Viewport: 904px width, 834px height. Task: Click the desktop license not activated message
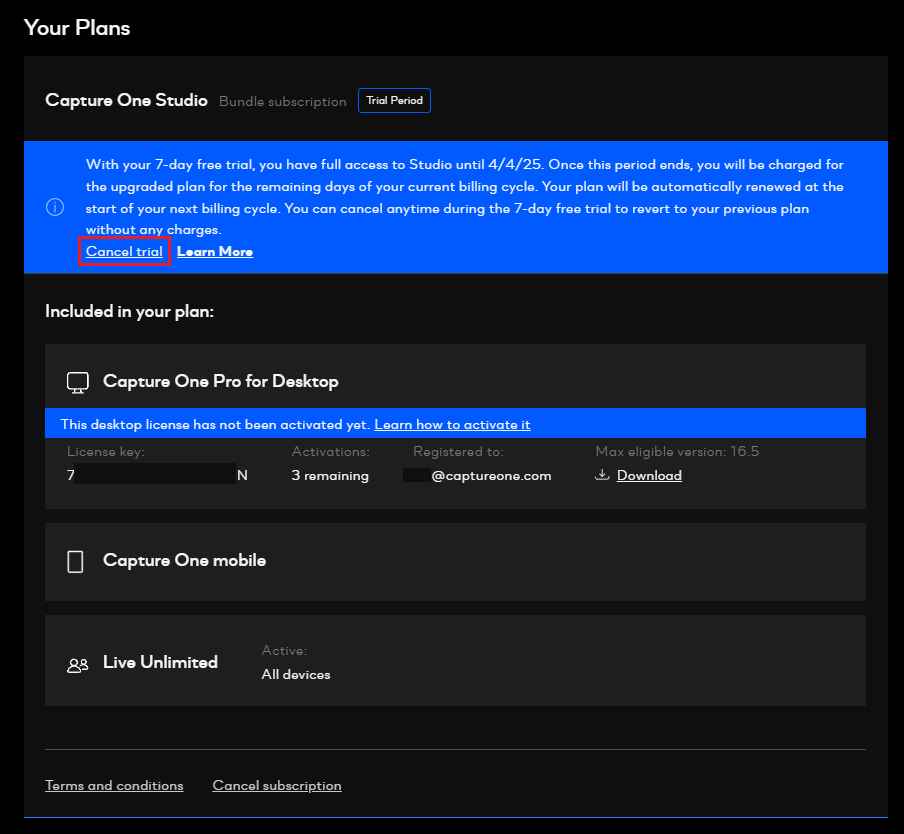click(215, 425)
